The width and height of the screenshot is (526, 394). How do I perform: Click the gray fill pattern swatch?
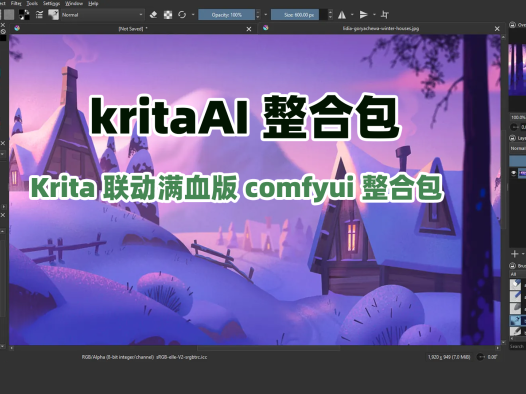point(9,15)
